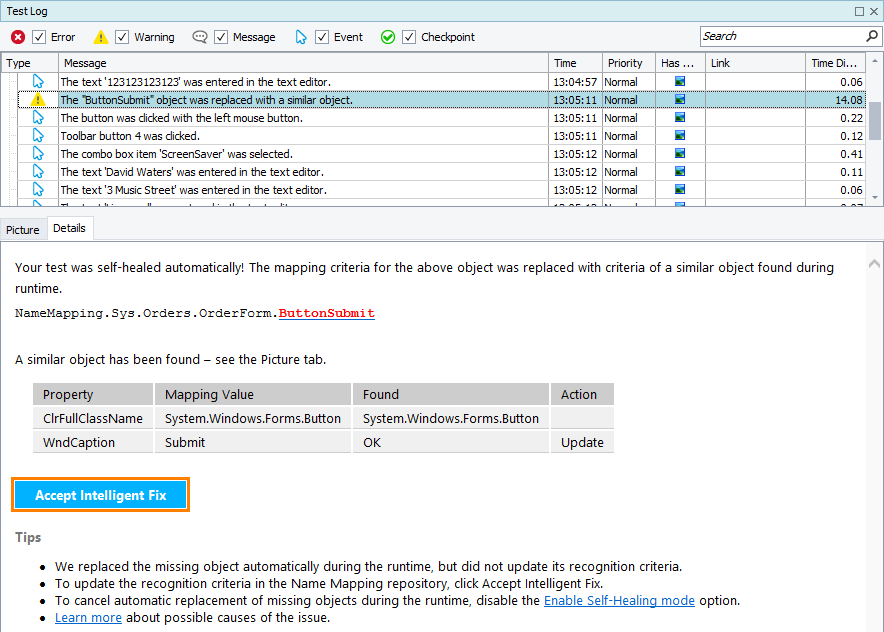The width and height of the screenshot is (884, 632).
Task: Disable the Event checkbox
Action: [x=322, y=36]
